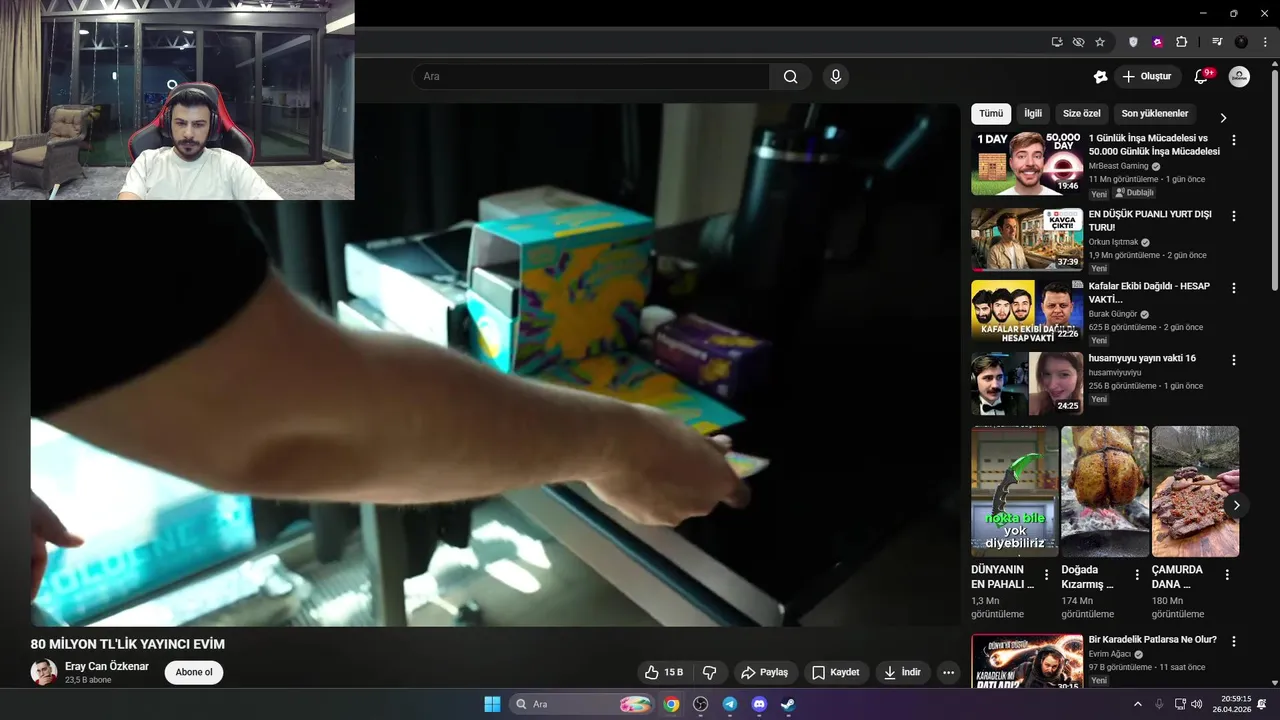1280x720 pixels.
Task: Open Bir Karadelik Patlarsa Ne Olur title
Action: 1152,640
